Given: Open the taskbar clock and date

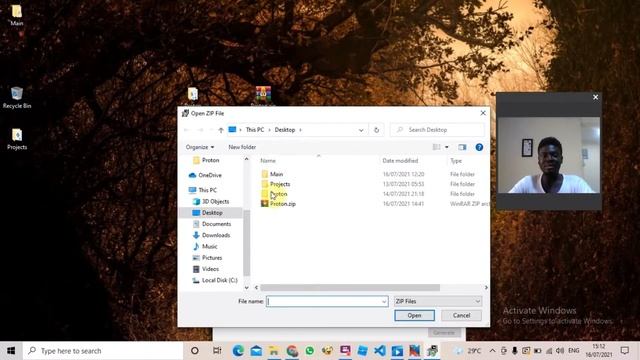Looking at the screenshot, I should click(599, 351).
